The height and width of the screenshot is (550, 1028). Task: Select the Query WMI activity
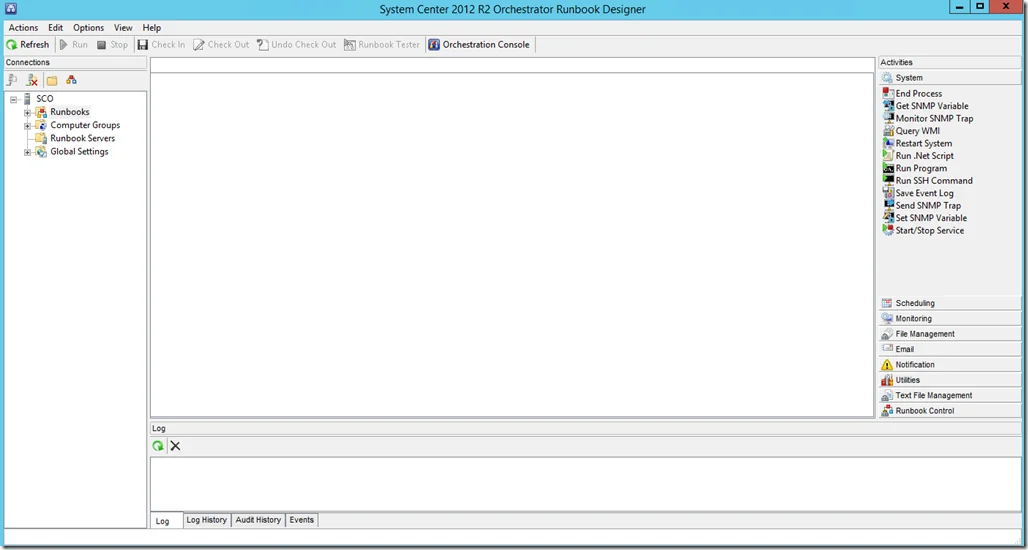[917, 131]
